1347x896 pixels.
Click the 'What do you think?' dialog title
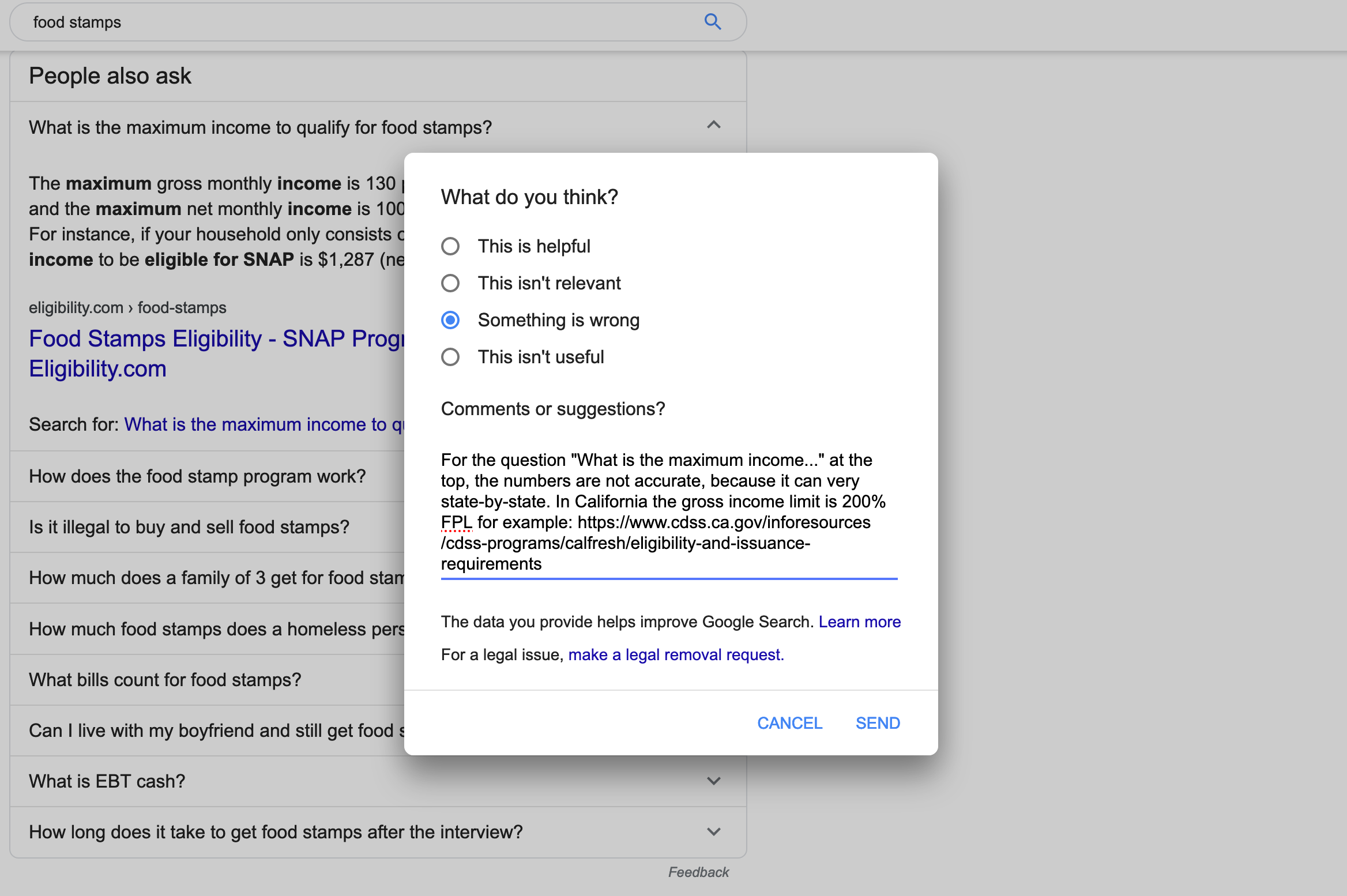529,197
